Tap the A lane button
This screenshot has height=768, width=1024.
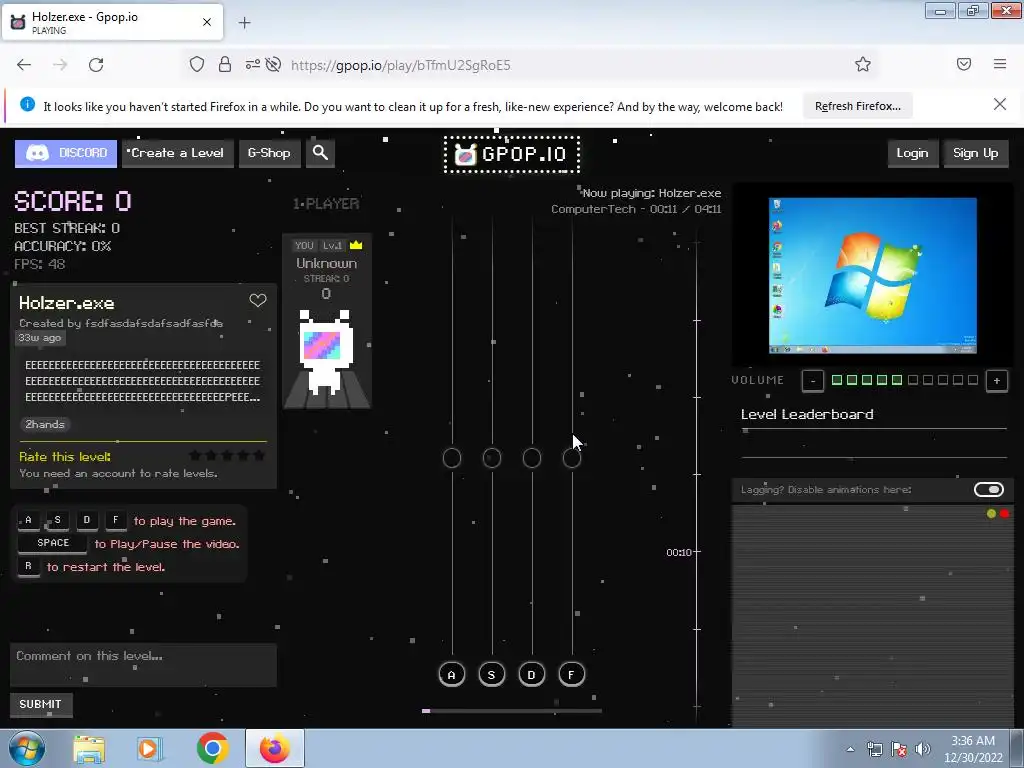tap(451, 675)
